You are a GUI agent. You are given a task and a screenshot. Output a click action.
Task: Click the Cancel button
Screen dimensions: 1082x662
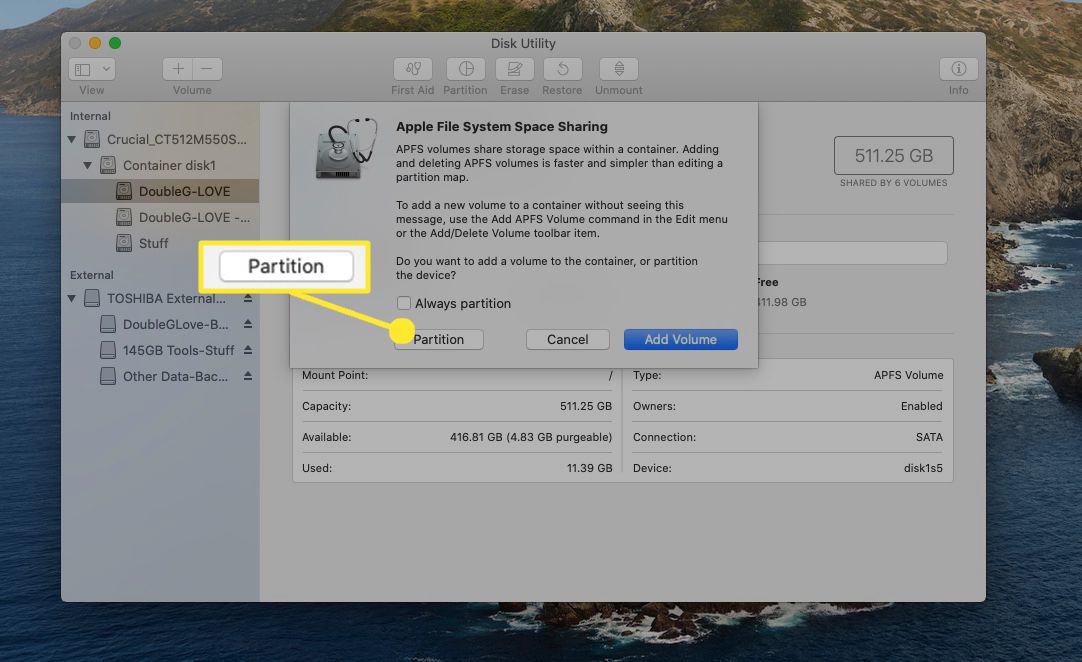coord(568,340)
